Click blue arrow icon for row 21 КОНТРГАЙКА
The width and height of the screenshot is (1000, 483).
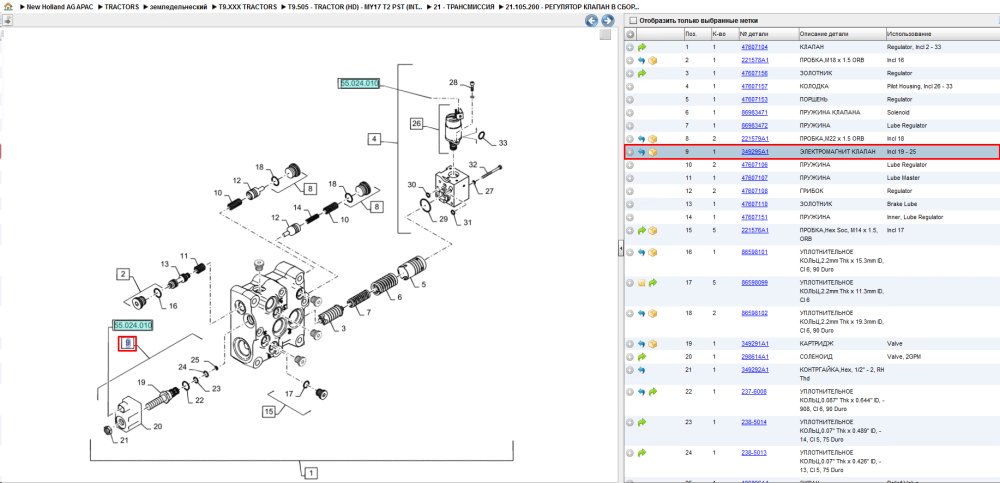click(x=642, y=370)
